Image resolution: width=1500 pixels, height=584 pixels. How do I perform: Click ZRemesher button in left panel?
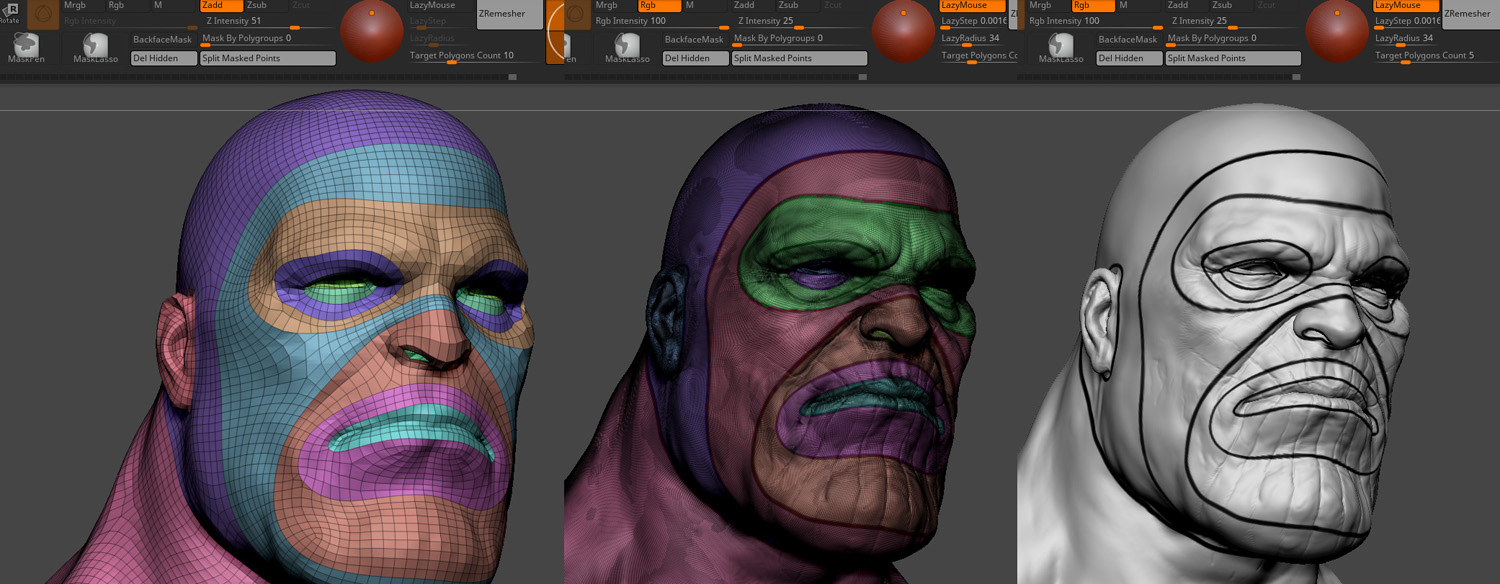tap(510, 14)
